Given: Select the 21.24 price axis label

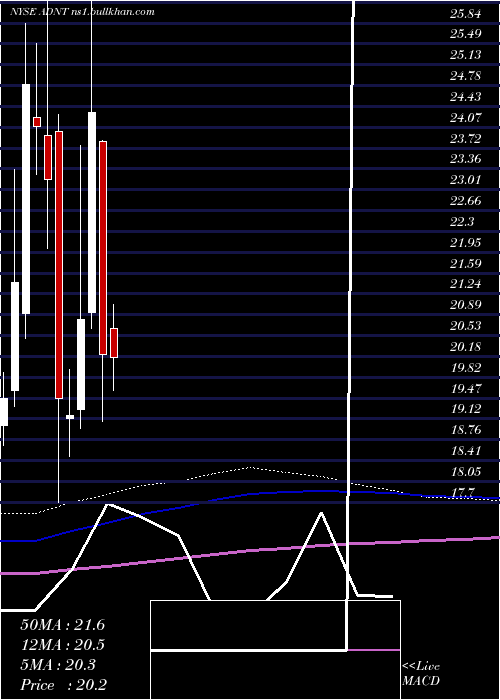Looking at the screenshot, I should coord(465,284).
